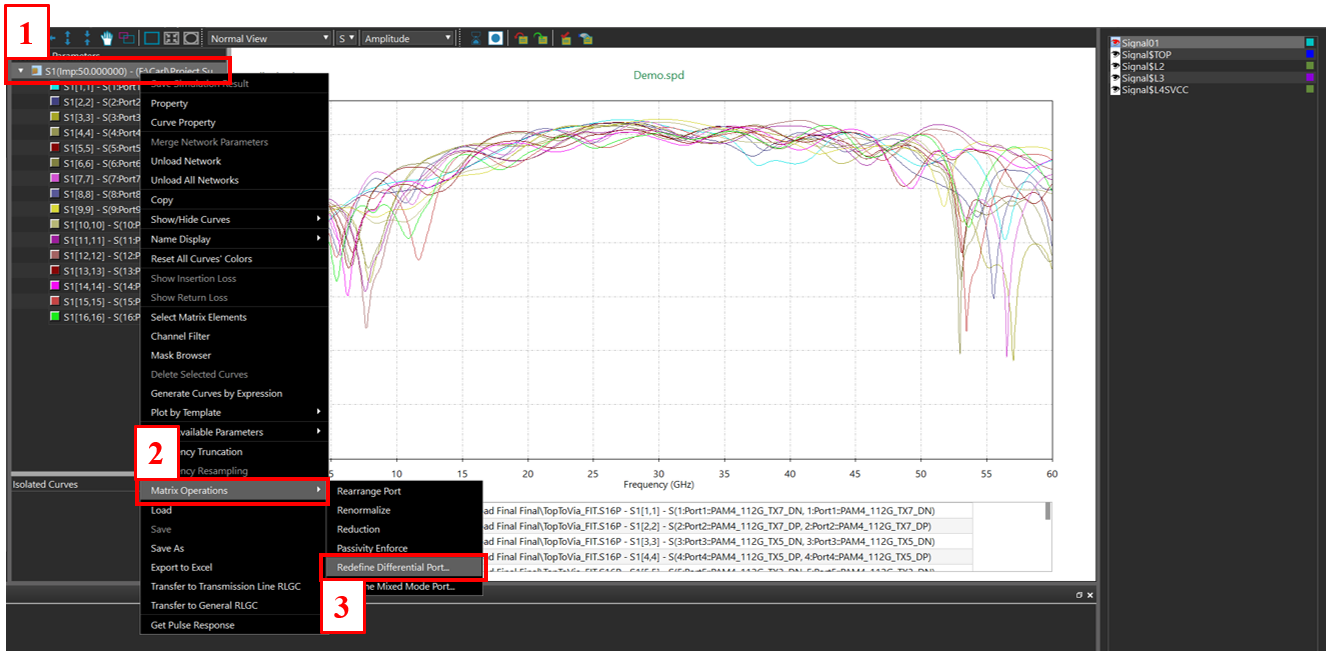Click the rounded rectangle outline icon

tap(190, 38)
